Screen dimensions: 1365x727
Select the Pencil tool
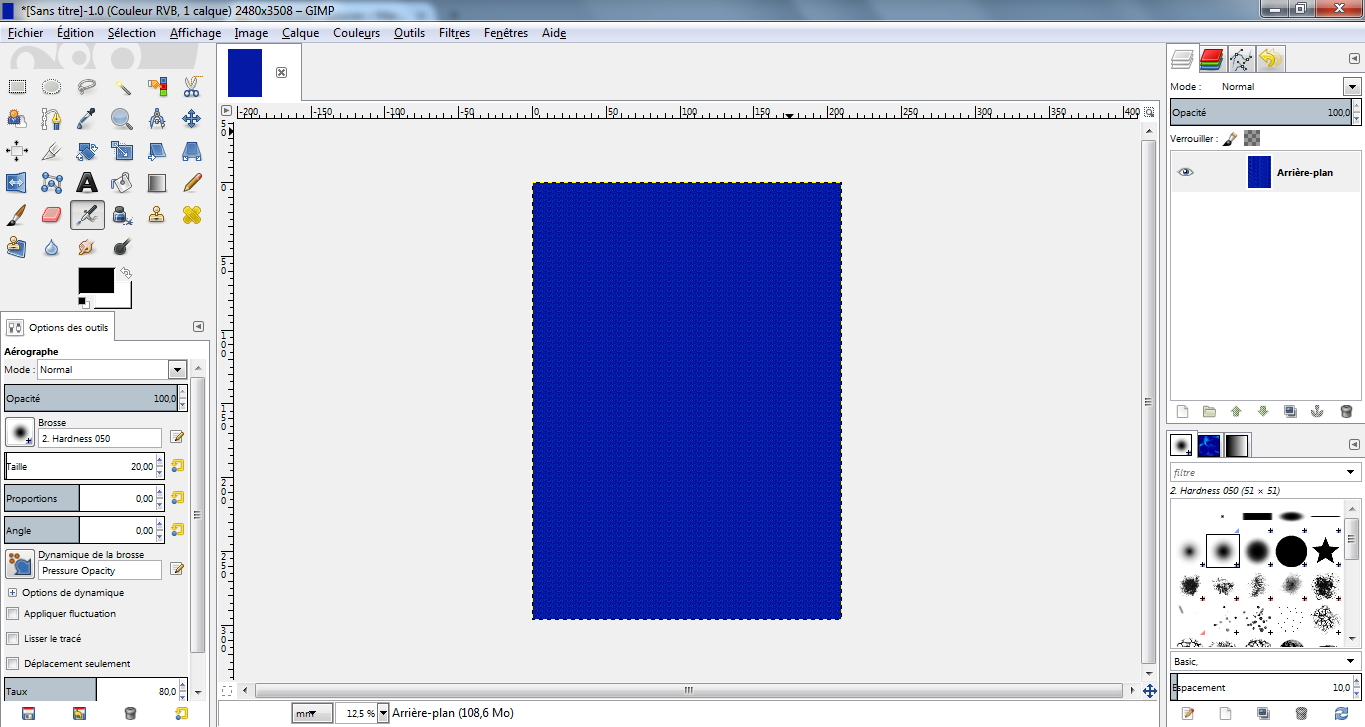(192, 182)
